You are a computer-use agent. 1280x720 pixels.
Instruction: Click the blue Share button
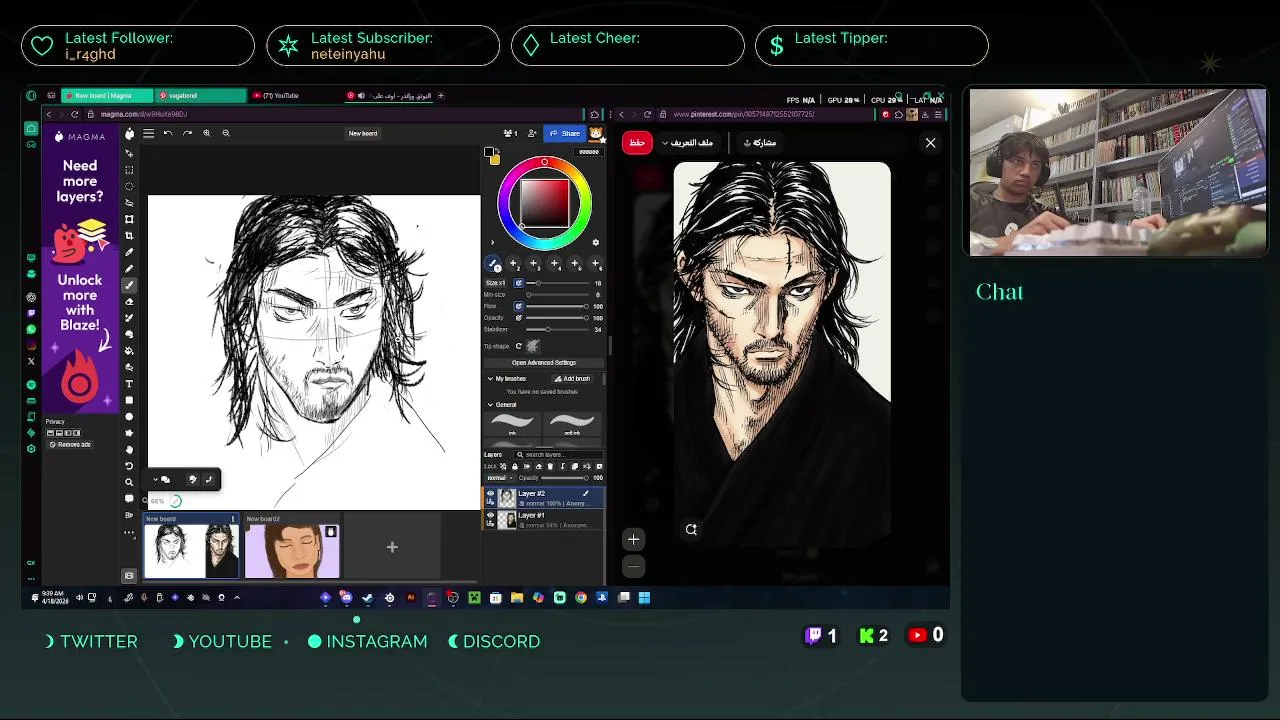(565, 134)
